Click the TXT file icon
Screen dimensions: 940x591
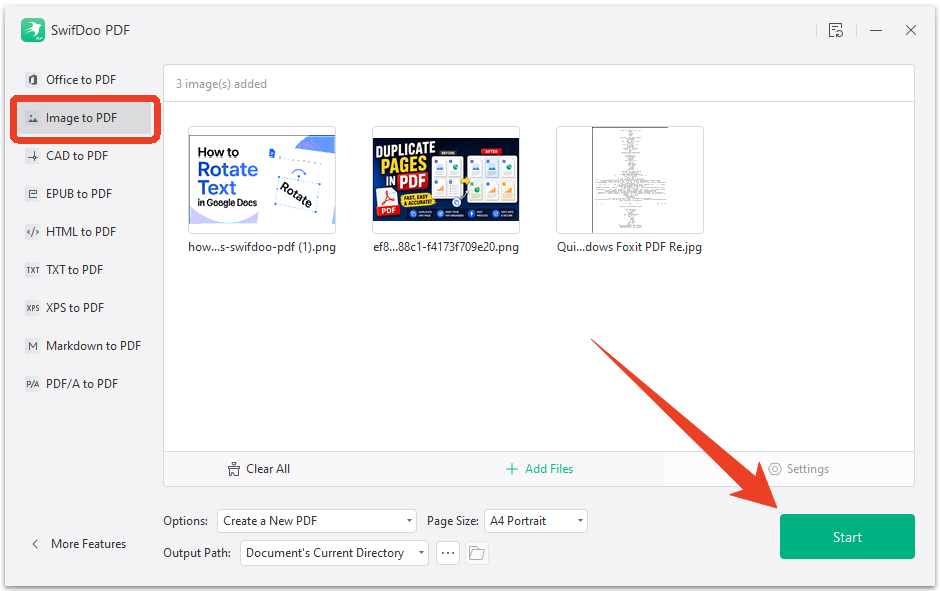33,270
